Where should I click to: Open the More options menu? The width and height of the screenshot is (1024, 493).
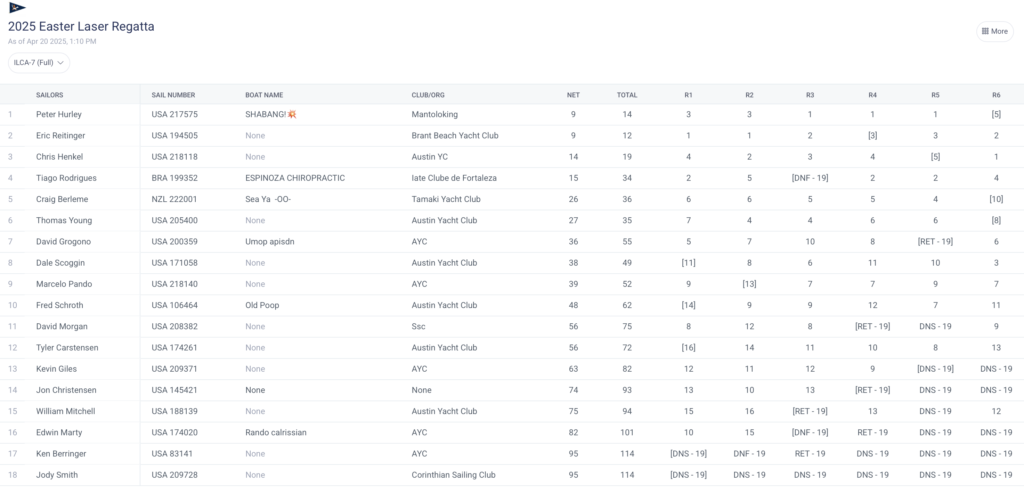coord(994,31)
